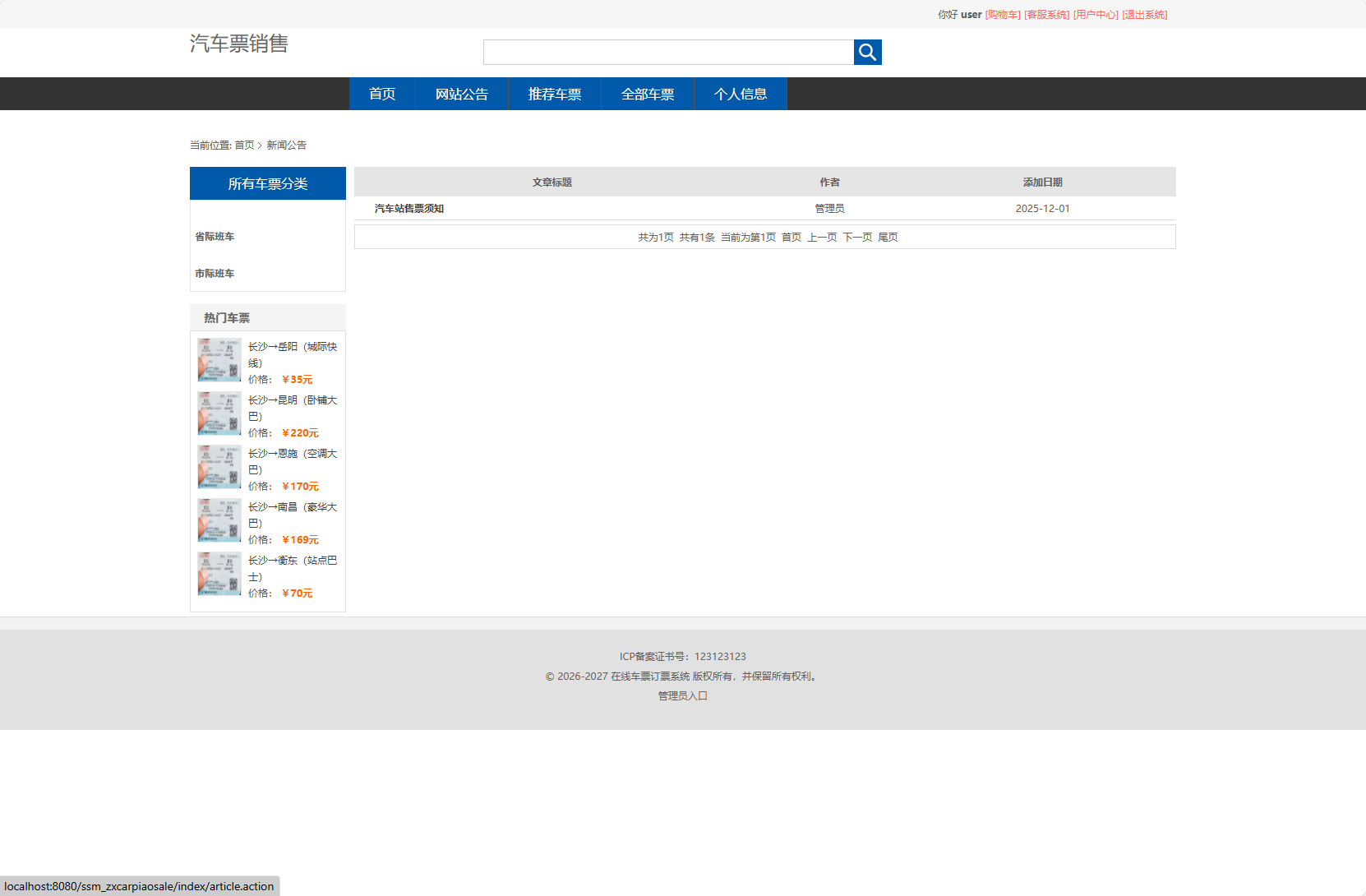The width and height of the screenshot is (1366, 896).
Task: Select the 省际班车 category
Action: 215,237
